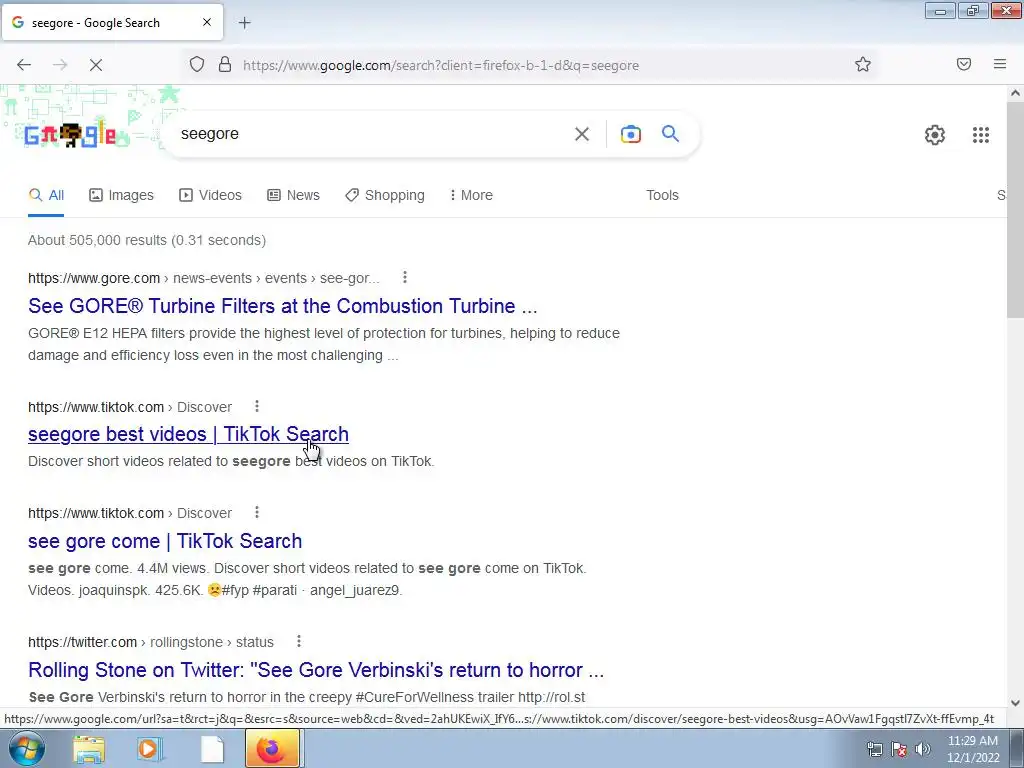Switch to News tab
This screenshot has height=768, width=1024.
point(293,195)
